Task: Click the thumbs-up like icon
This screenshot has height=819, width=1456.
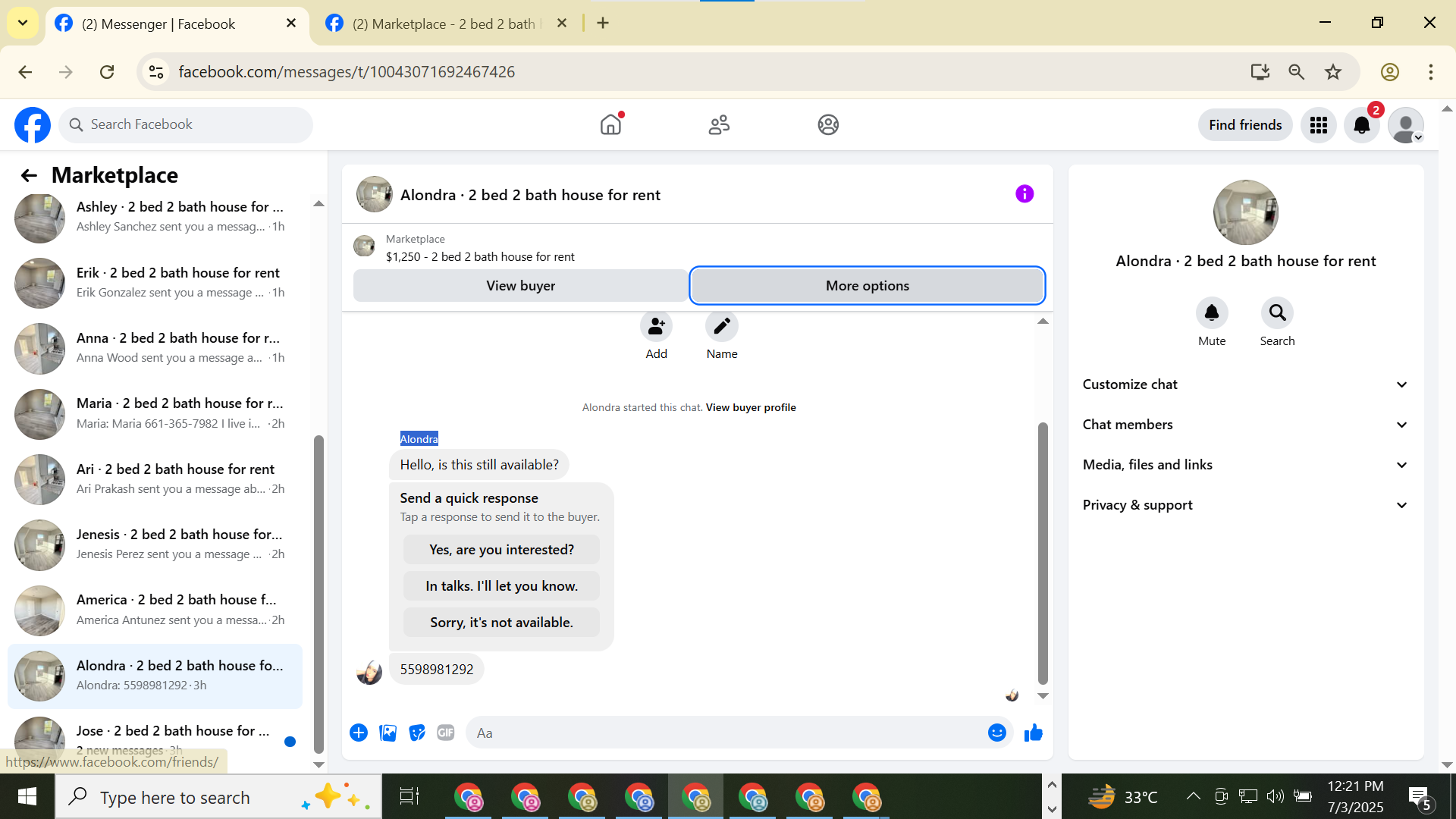Action: point(1033,733)
